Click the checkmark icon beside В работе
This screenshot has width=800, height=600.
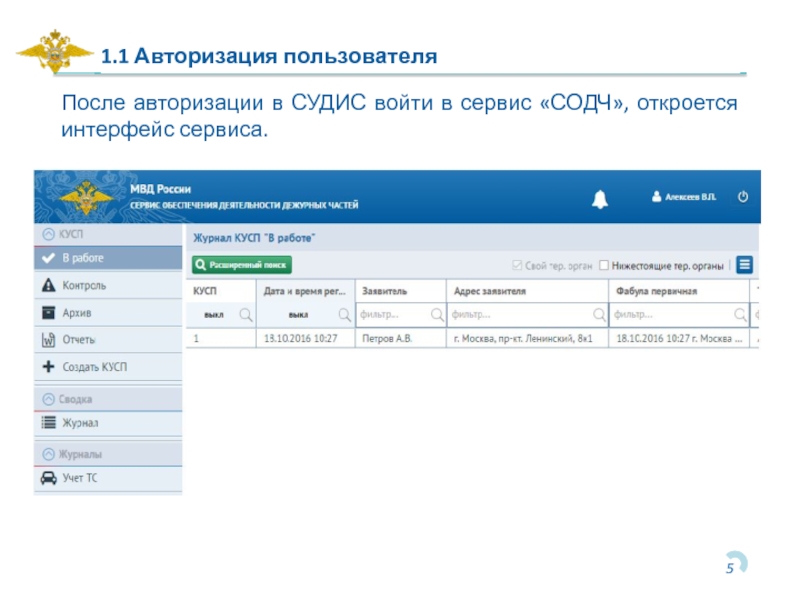click(48, 258)
